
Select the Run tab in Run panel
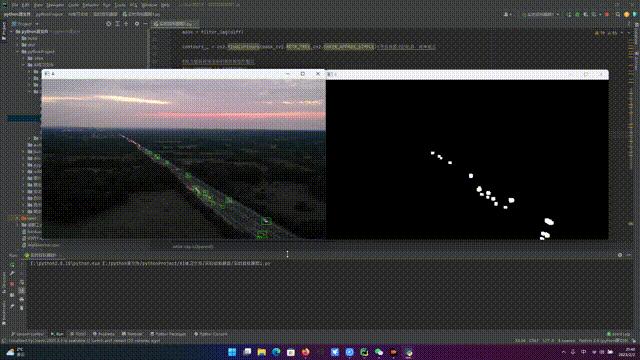tap(40, 255)
